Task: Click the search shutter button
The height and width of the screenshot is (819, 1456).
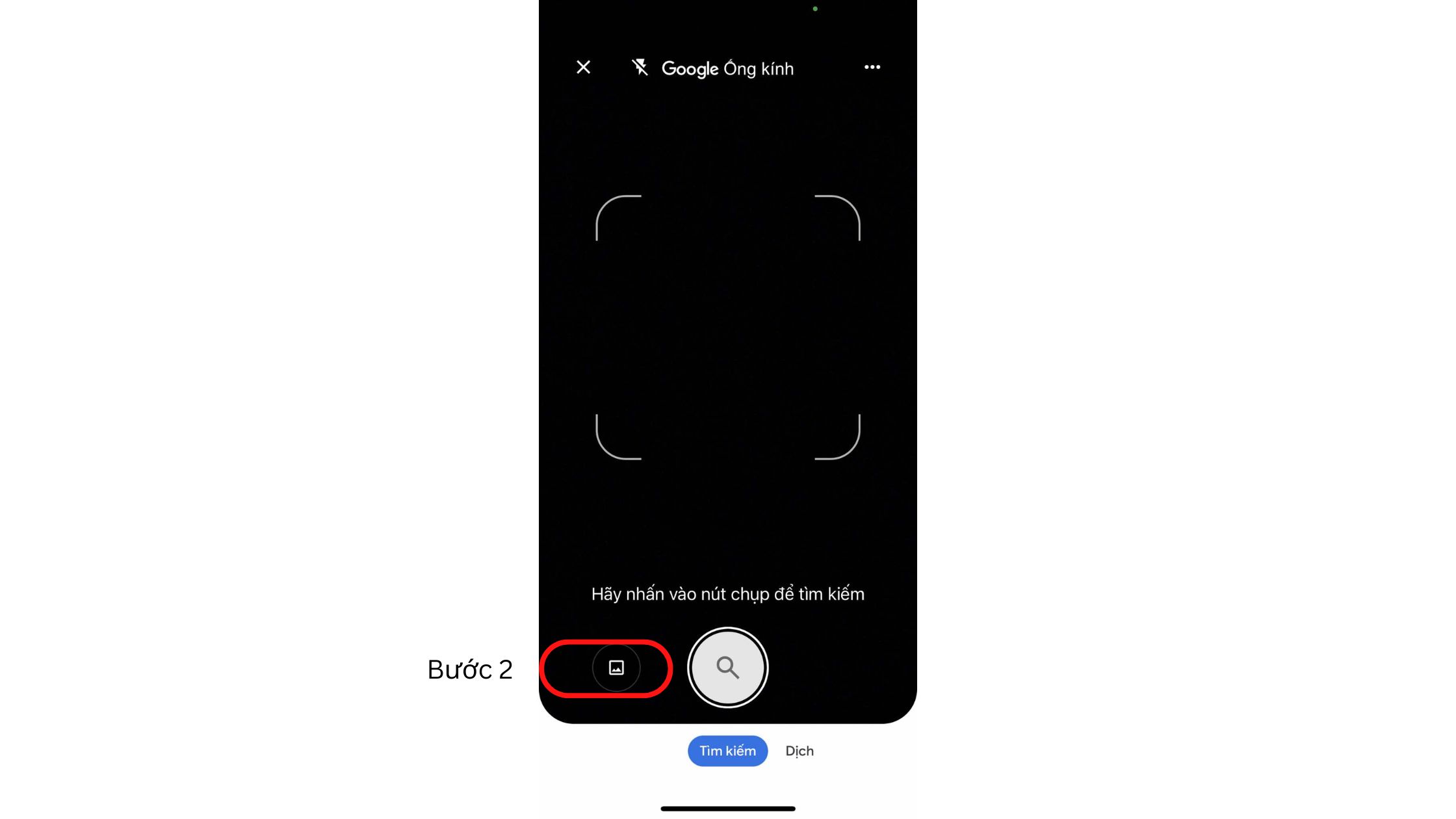Action: click(x=727, y=668)
